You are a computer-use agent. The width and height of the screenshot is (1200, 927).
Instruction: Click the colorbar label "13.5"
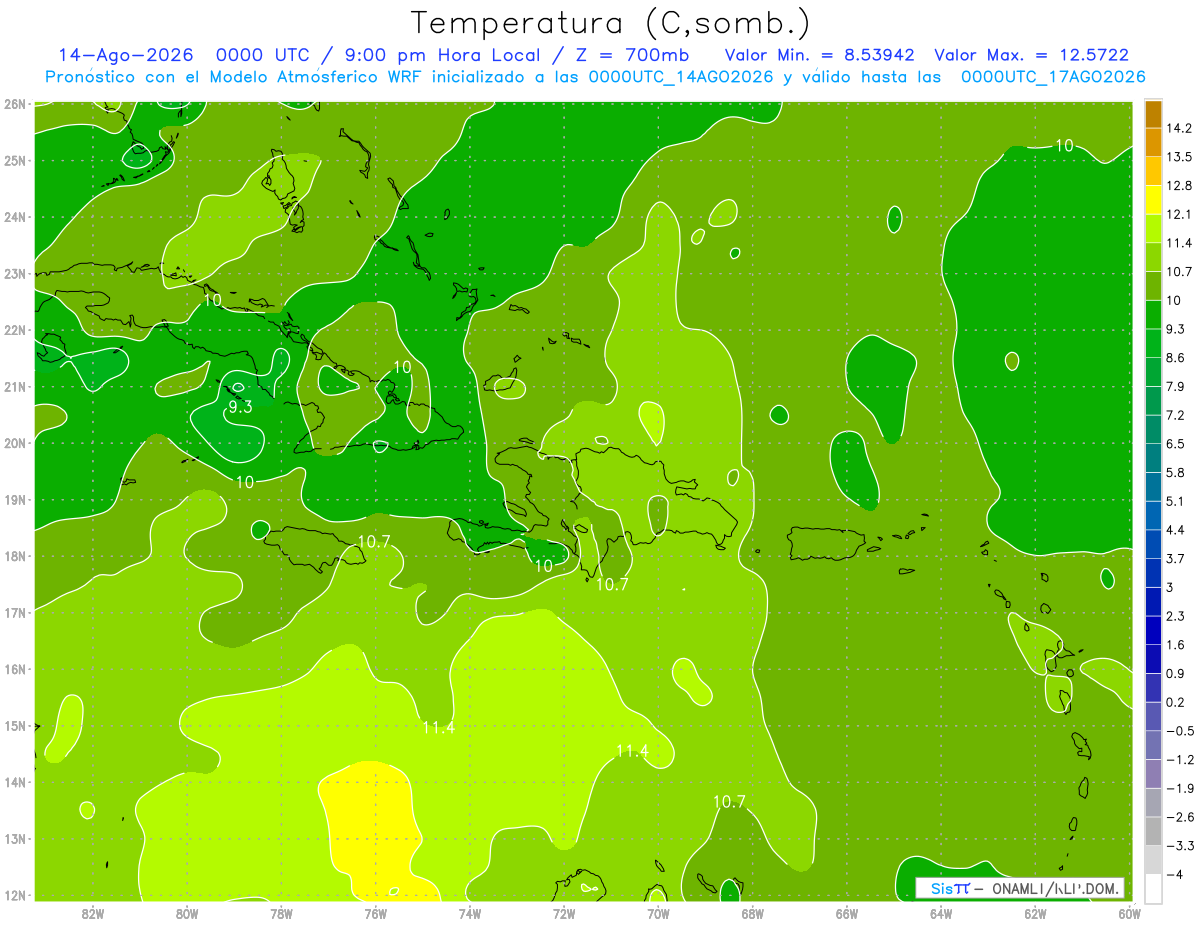tap(1180, 157)
